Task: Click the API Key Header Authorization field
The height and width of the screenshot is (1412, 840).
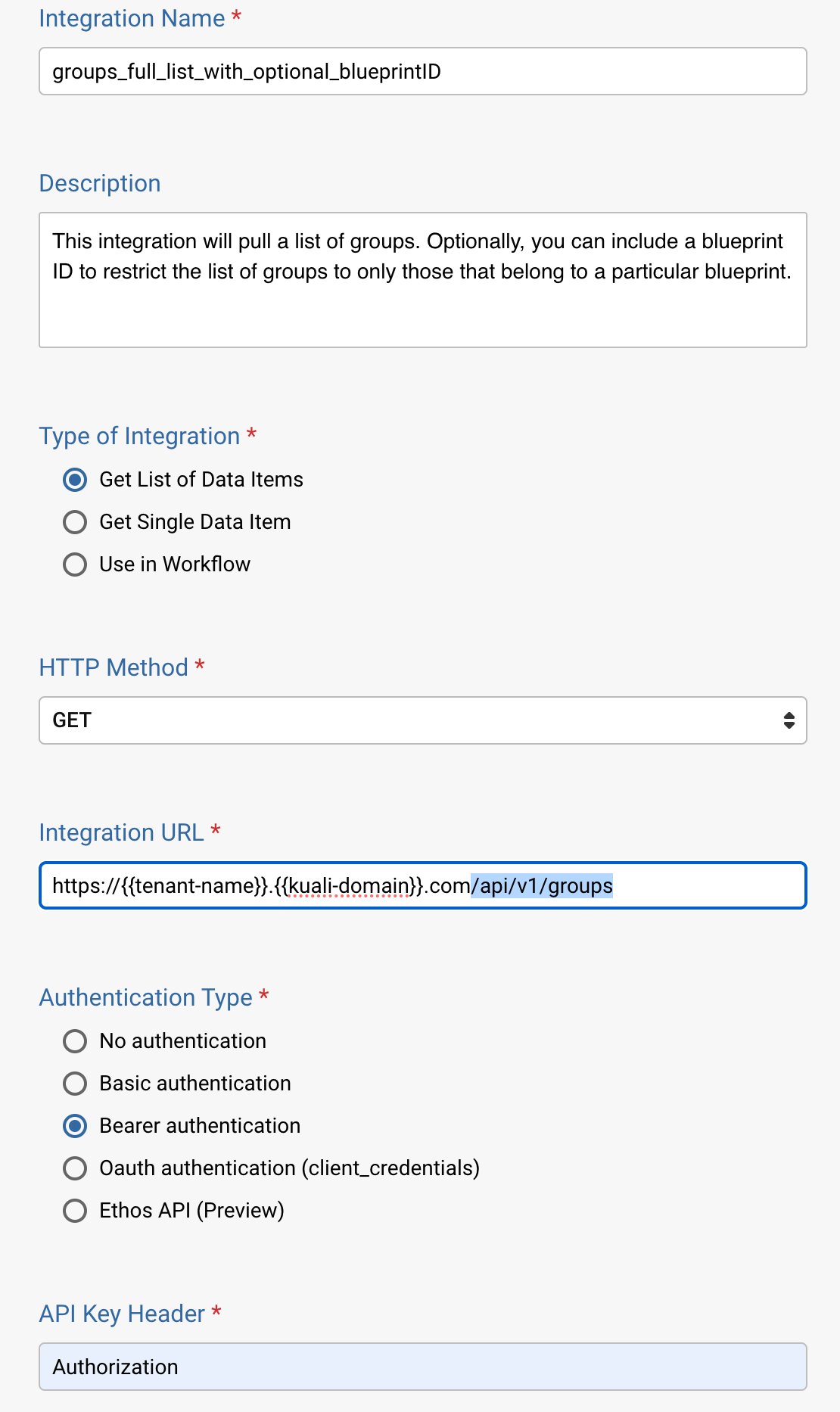Action: click(422, 1367)
